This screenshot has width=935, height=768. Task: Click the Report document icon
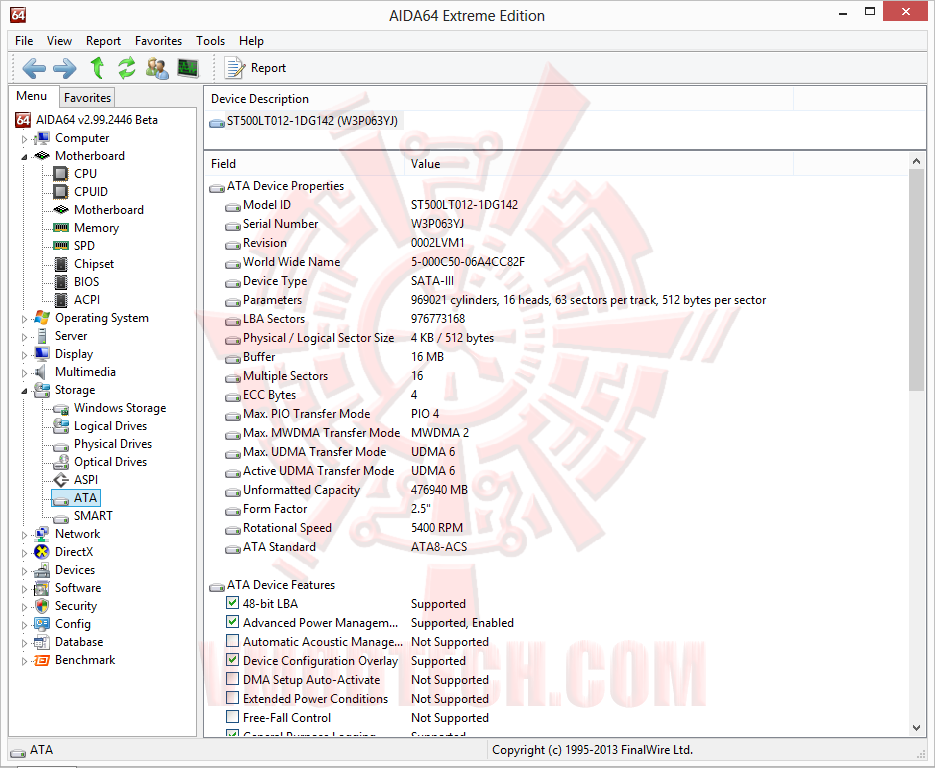point(234,68)
